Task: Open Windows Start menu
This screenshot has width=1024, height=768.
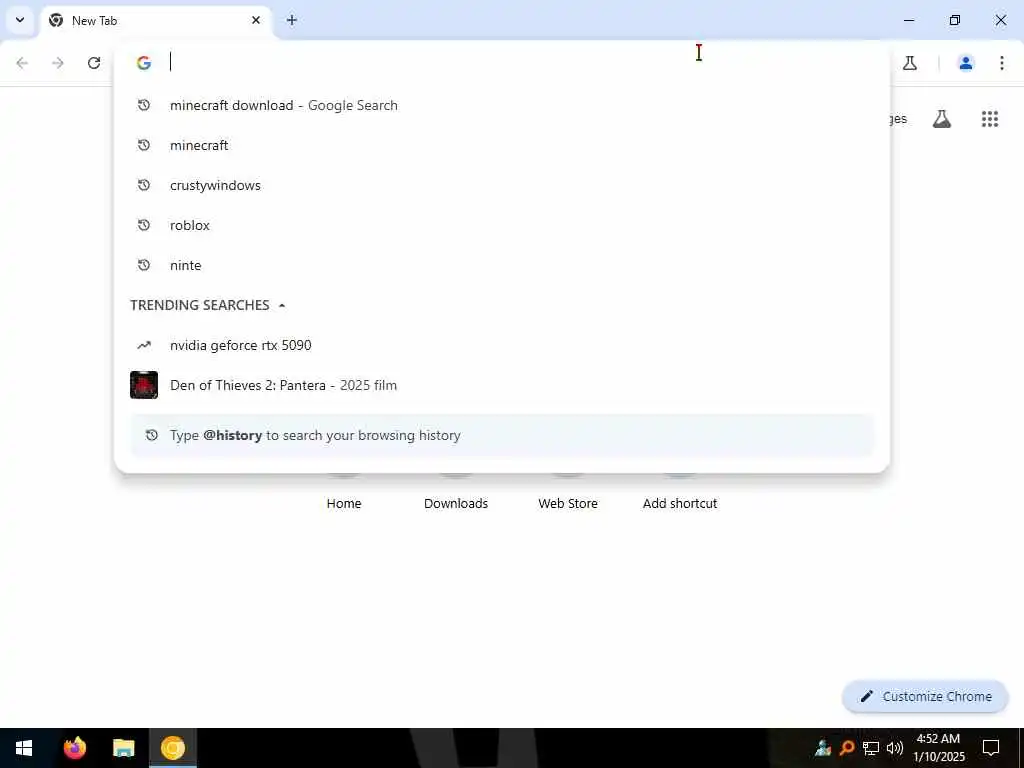Action: point(24,748)
